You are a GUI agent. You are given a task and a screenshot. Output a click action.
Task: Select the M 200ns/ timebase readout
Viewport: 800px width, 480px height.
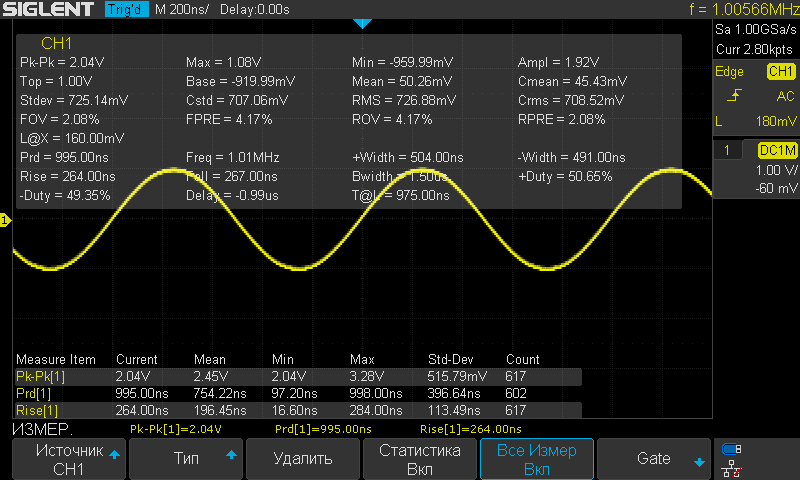pyautogui.click(x=182, y=10)
